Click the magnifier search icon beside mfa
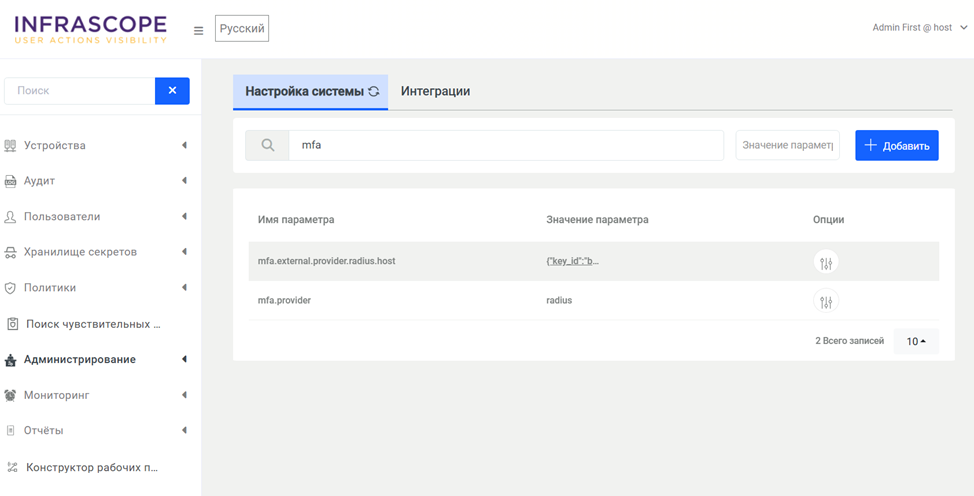The height and width of the screenshot is (496, 974). pos(267,145)
